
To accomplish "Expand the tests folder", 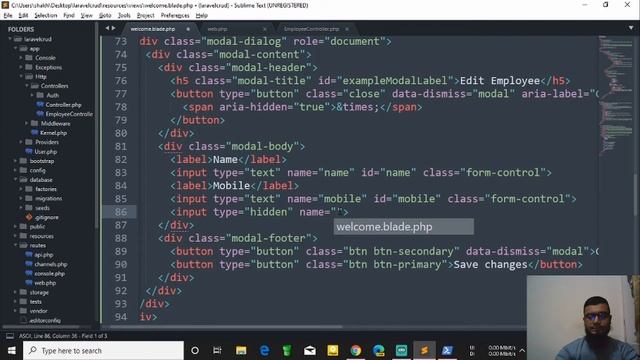I will click(16, 302).
